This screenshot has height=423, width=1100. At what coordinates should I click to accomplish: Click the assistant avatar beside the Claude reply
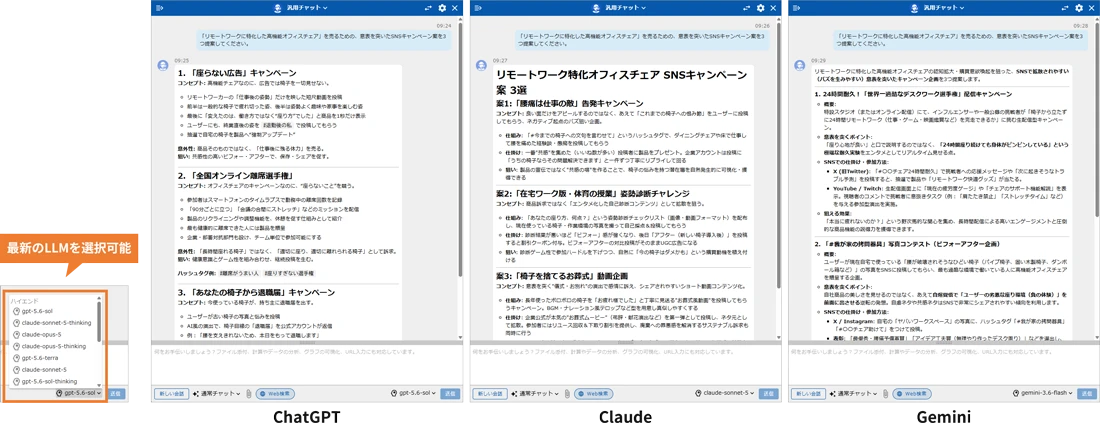[x=481, y=66]
